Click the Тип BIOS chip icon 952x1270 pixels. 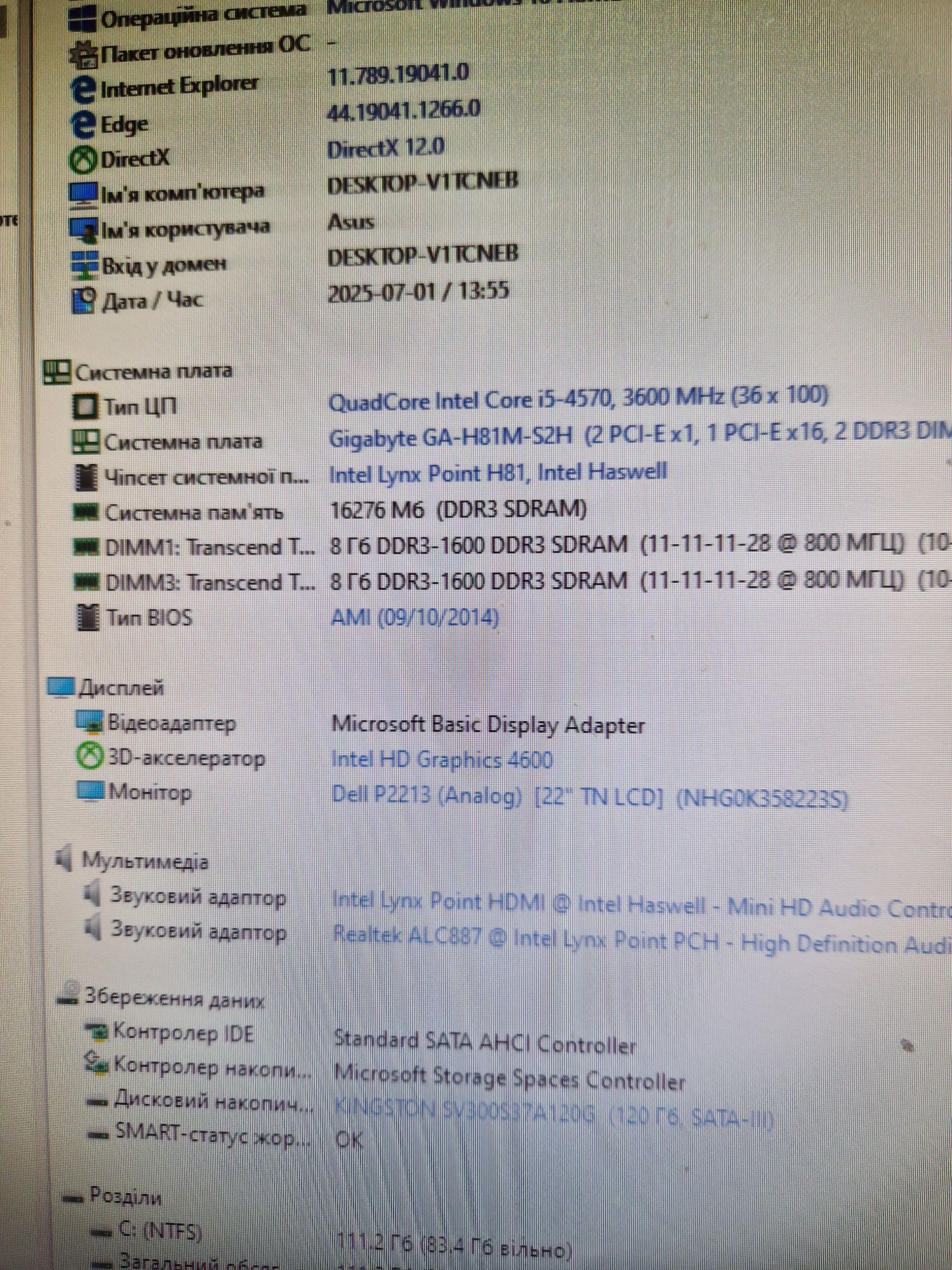[88, 617]
